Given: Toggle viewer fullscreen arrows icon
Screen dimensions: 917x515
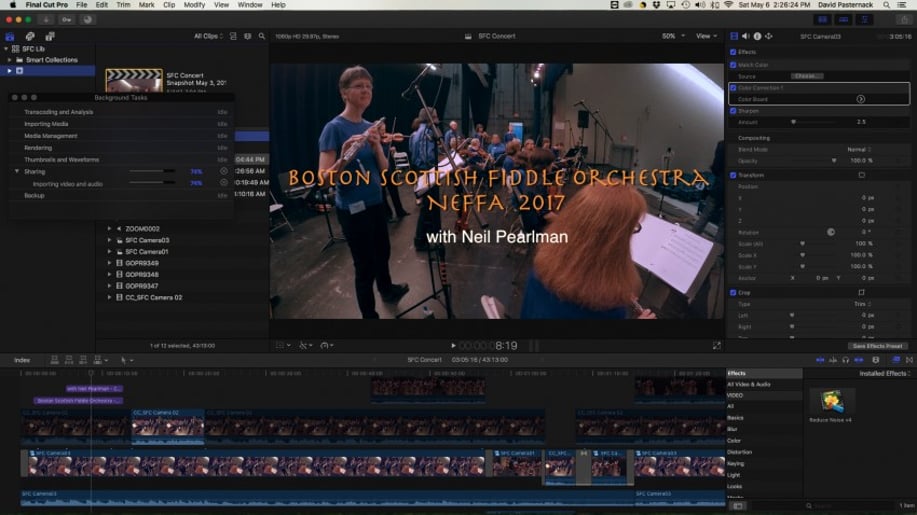Looking at the screenshot, I should pyautogui.click(x=716, y=346).
